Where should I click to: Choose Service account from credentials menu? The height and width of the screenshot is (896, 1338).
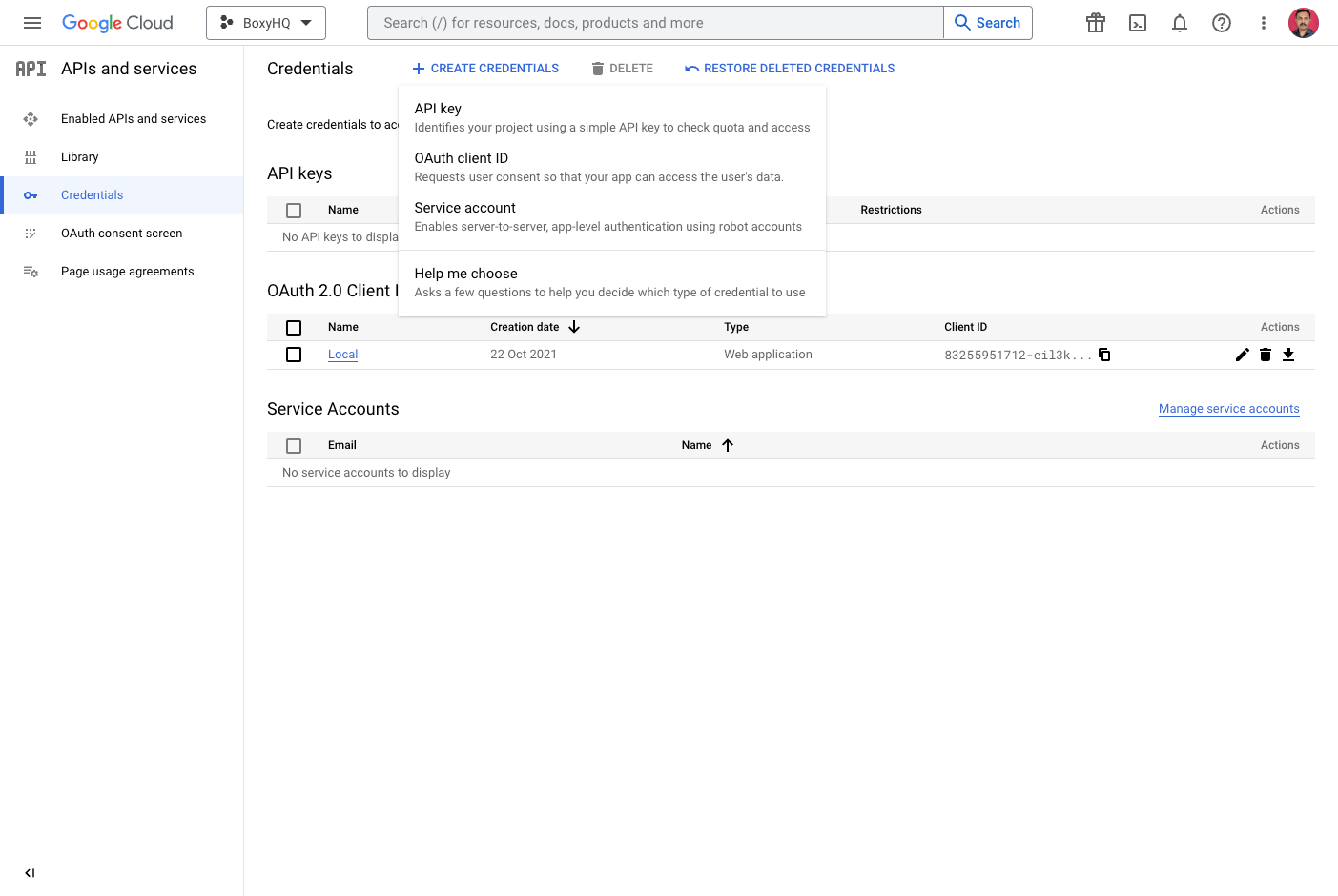(x=464, y=207)
